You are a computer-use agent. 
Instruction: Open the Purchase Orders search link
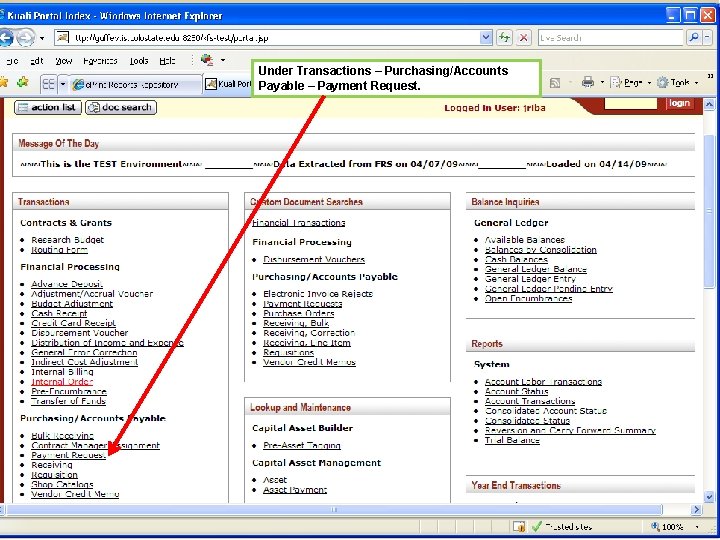pyautogui.click(x=298, y=314)
